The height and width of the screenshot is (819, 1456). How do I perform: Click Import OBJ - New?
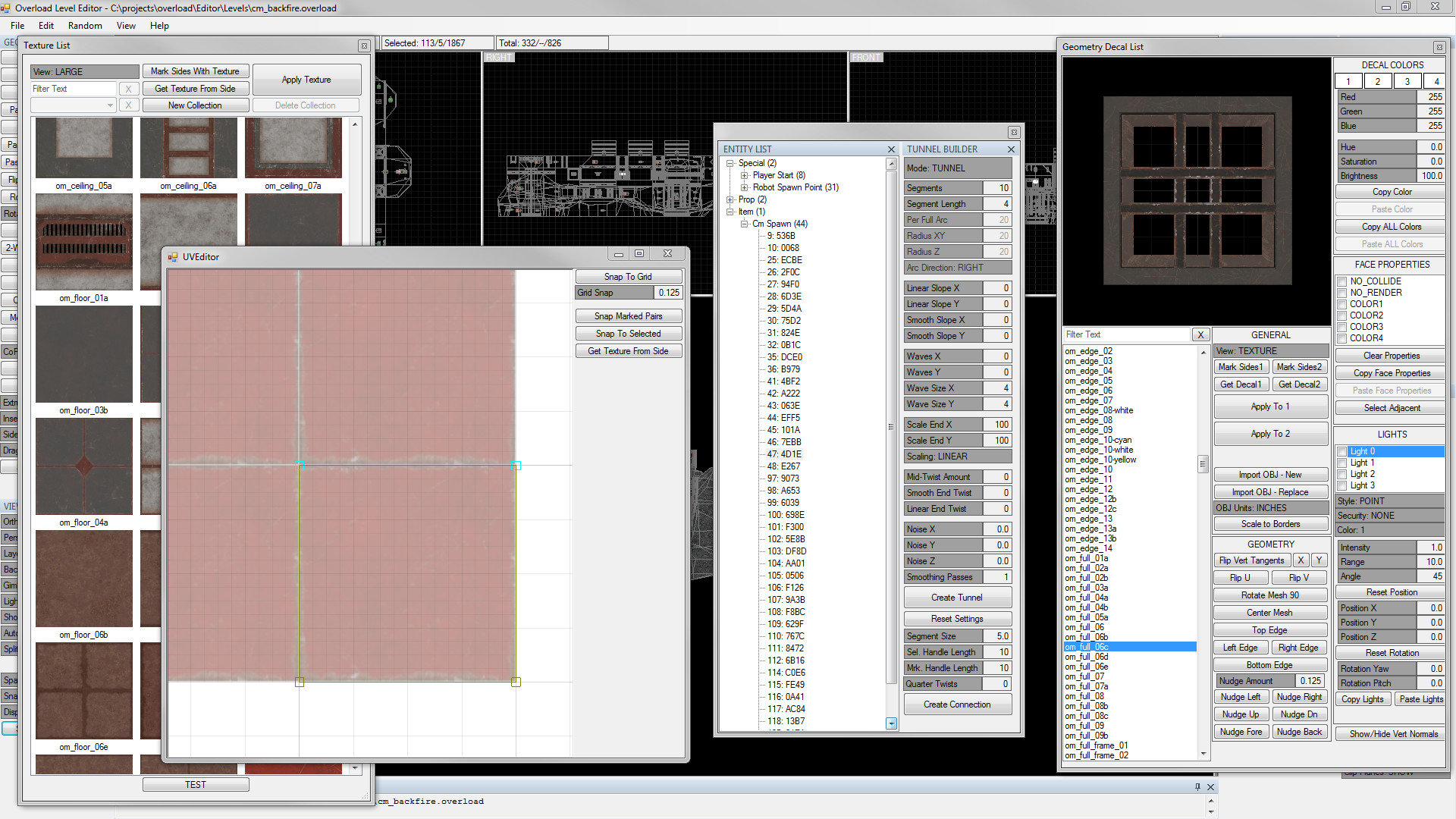point(1270,474)
